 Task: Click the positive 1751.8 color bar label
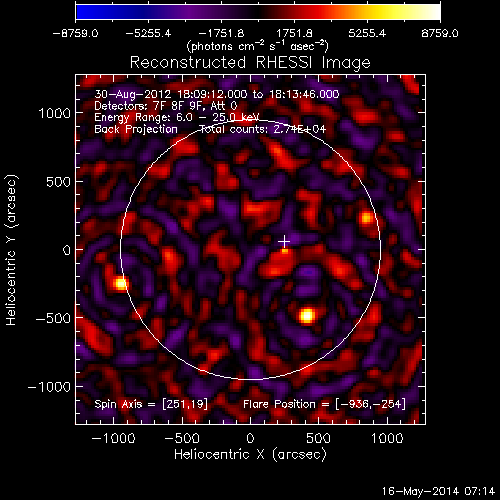pyautogui.click(x=294, y=33)
